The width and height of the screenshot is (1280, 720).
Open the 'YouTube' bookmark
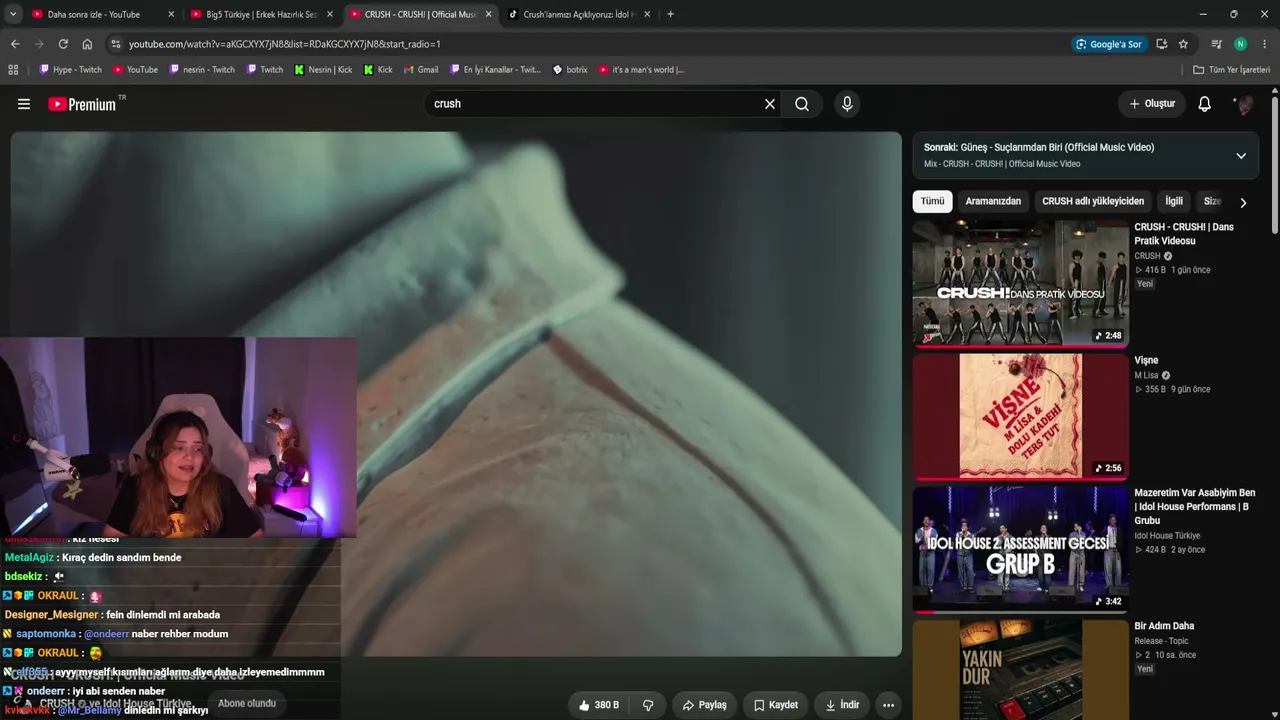(135, 70)
